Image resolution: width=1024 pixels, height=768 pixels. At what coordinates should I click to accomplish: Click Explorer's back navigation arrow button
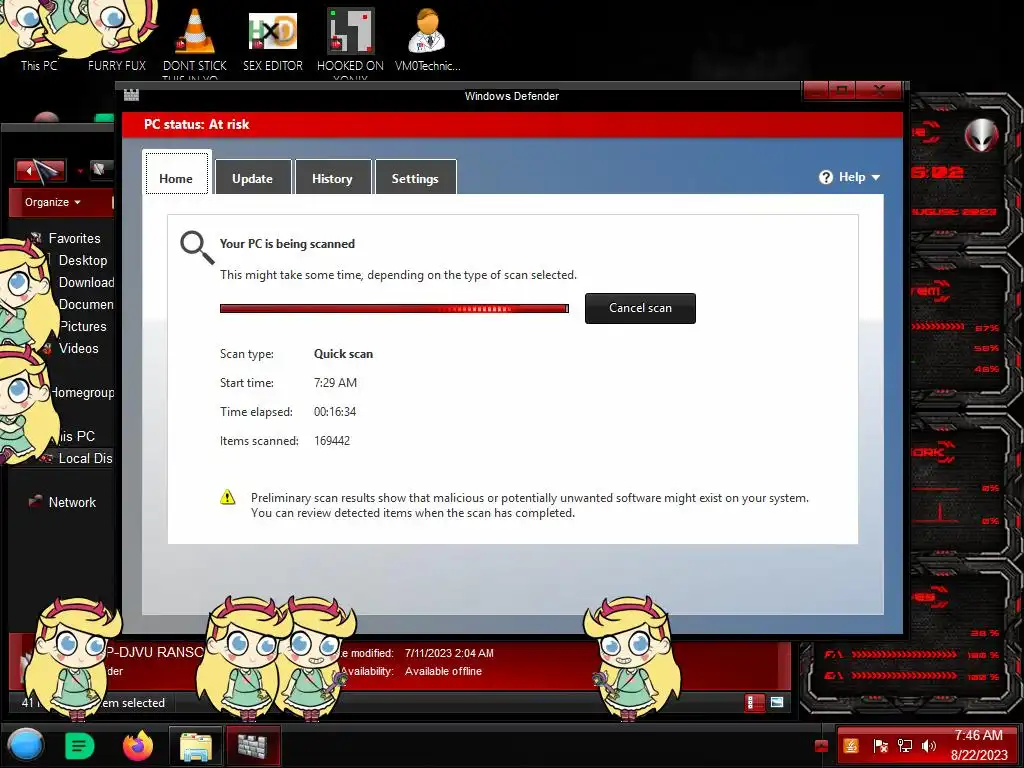pyautogui.click(x=40, y=171)
